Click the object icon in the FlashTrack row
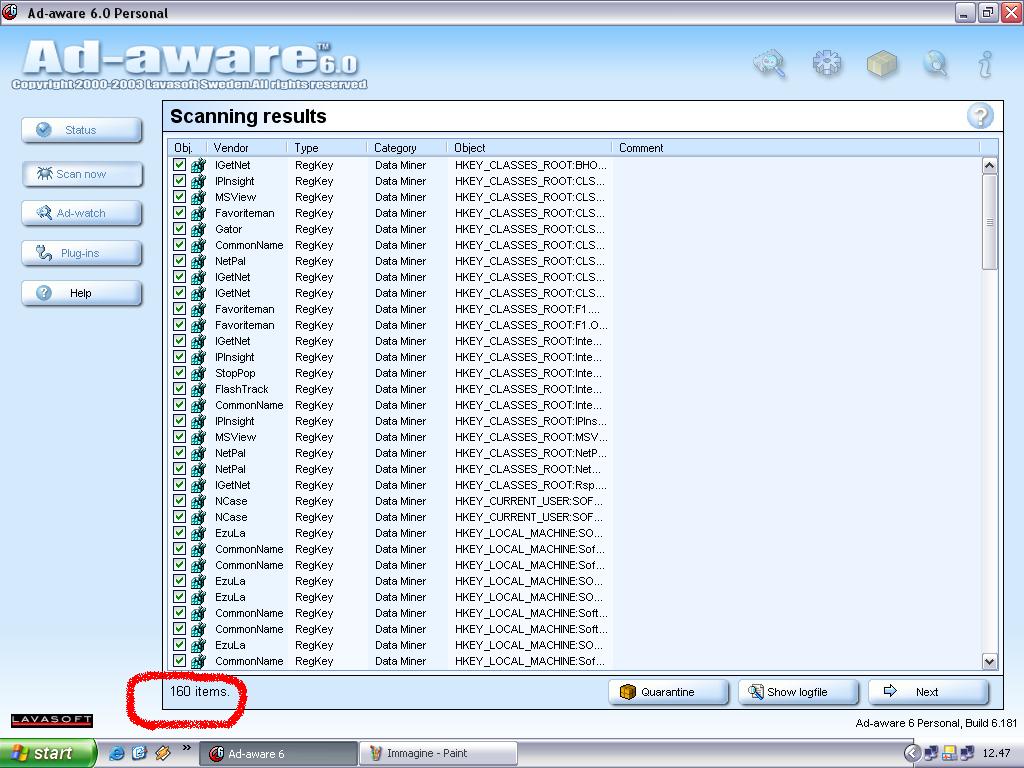The image size is (1024, 768). (198, 389)
